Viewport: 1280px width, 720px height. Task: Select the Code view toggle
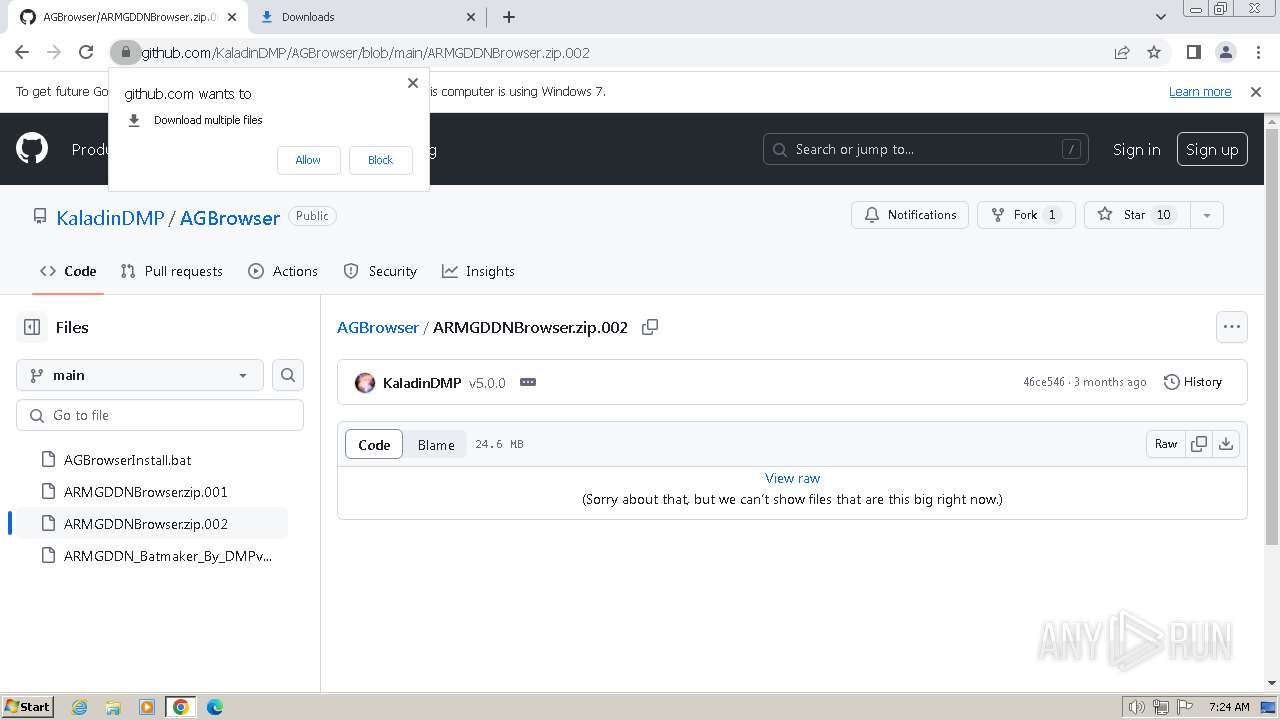pos(374,445)
